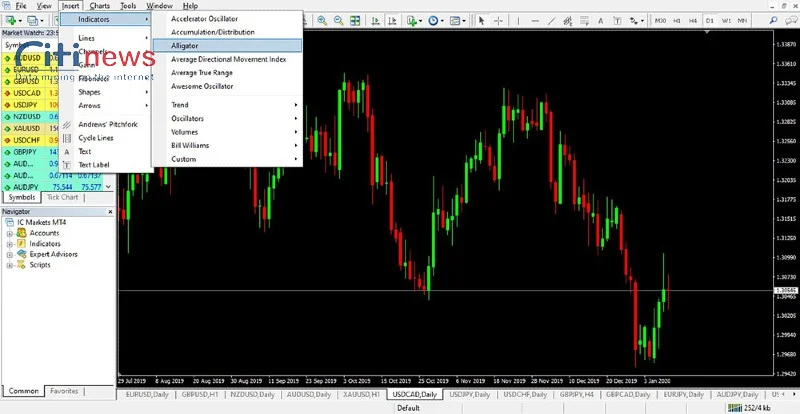Image resolution: width=800 pixels, height=414 pixels.
Task: Select Andrews' Pitchfork in Insert menu
Action: point(106,124)
